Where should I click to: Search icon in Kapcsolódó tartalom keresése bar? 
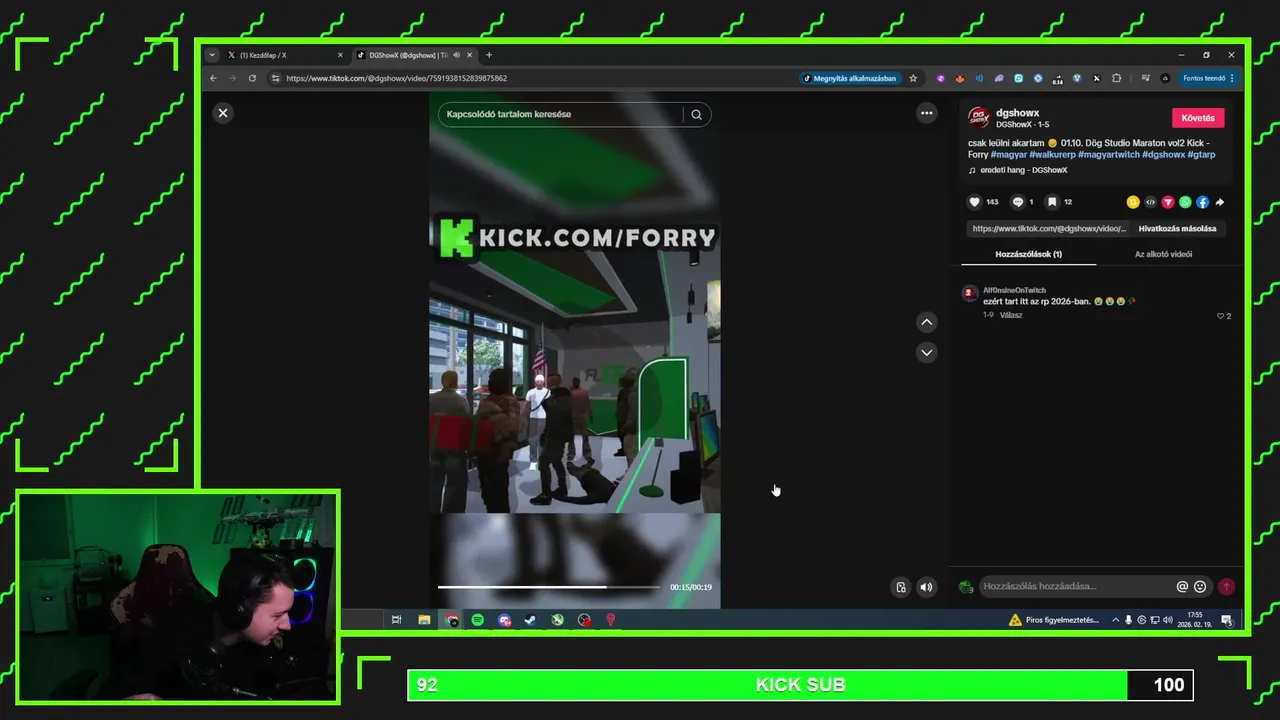696,114
